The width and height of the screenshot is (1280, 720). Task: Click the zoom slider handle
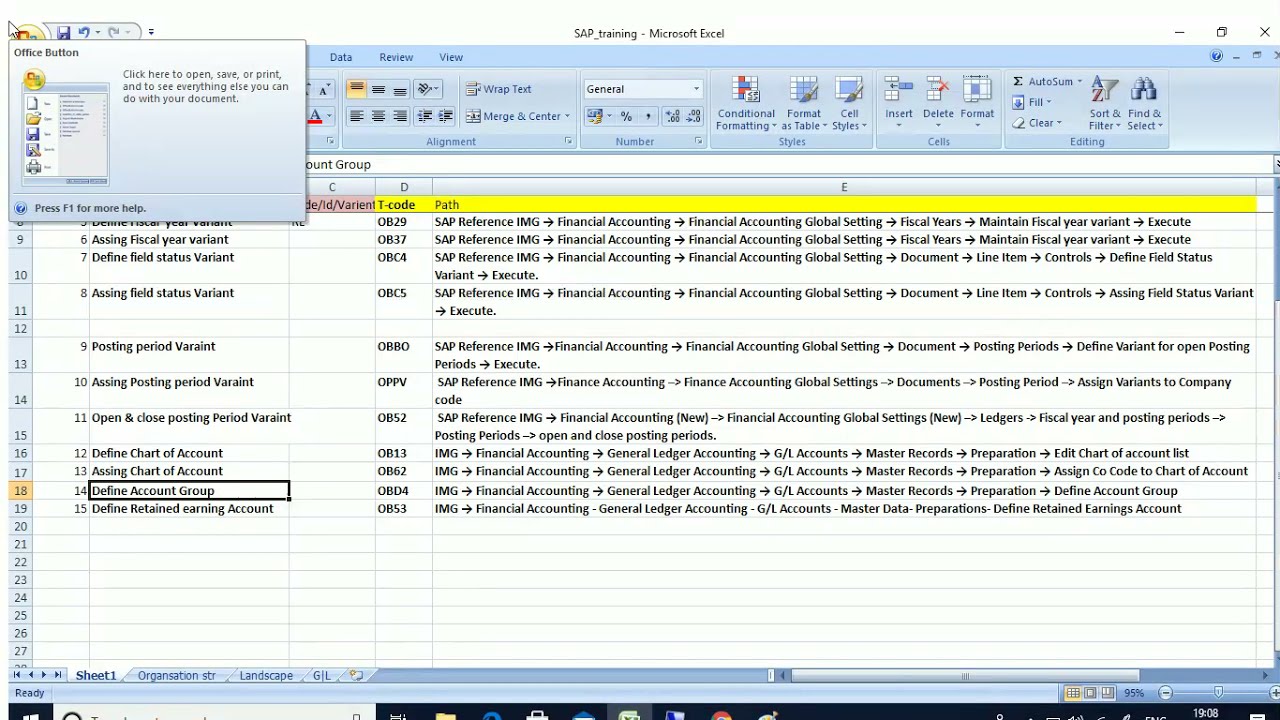pyautogui.click(x=1218, y=693)
